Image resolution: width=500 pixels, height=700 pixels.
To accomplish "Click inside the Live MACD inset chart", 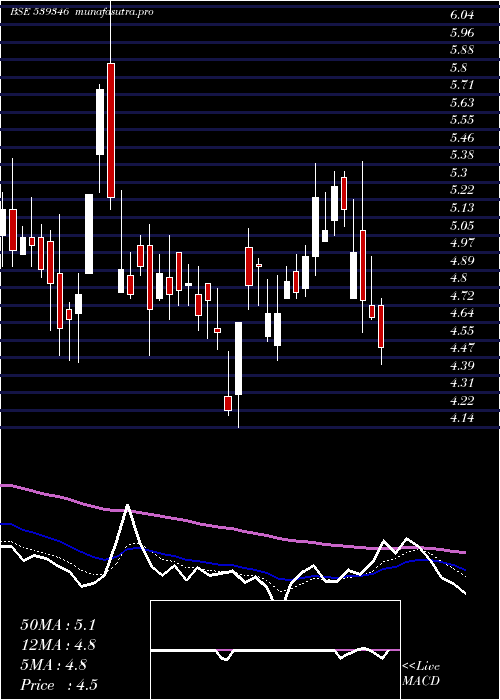I will (275, 650).
